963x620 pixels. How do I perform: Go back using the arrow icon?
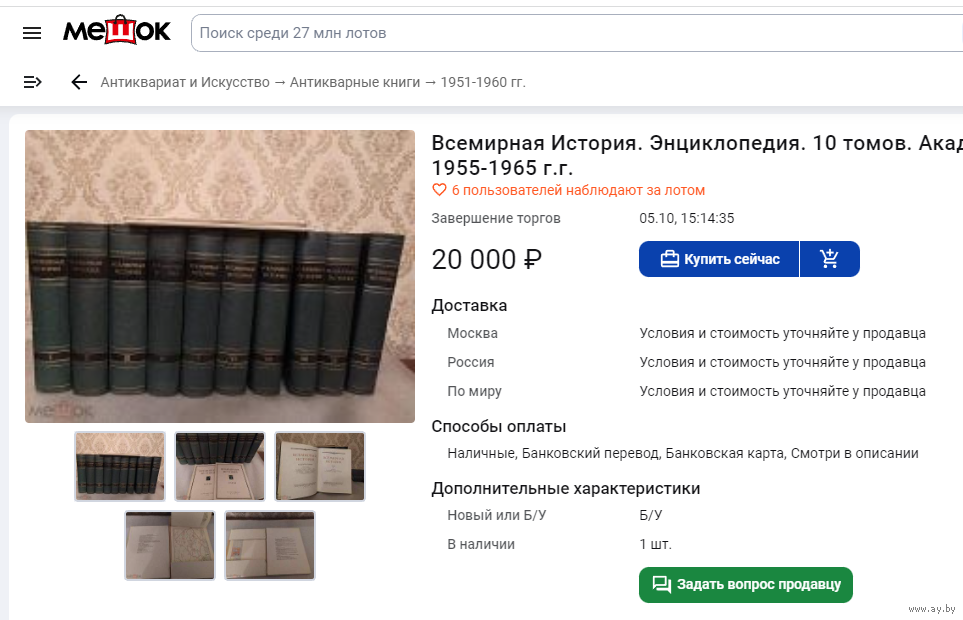[79, 82]
